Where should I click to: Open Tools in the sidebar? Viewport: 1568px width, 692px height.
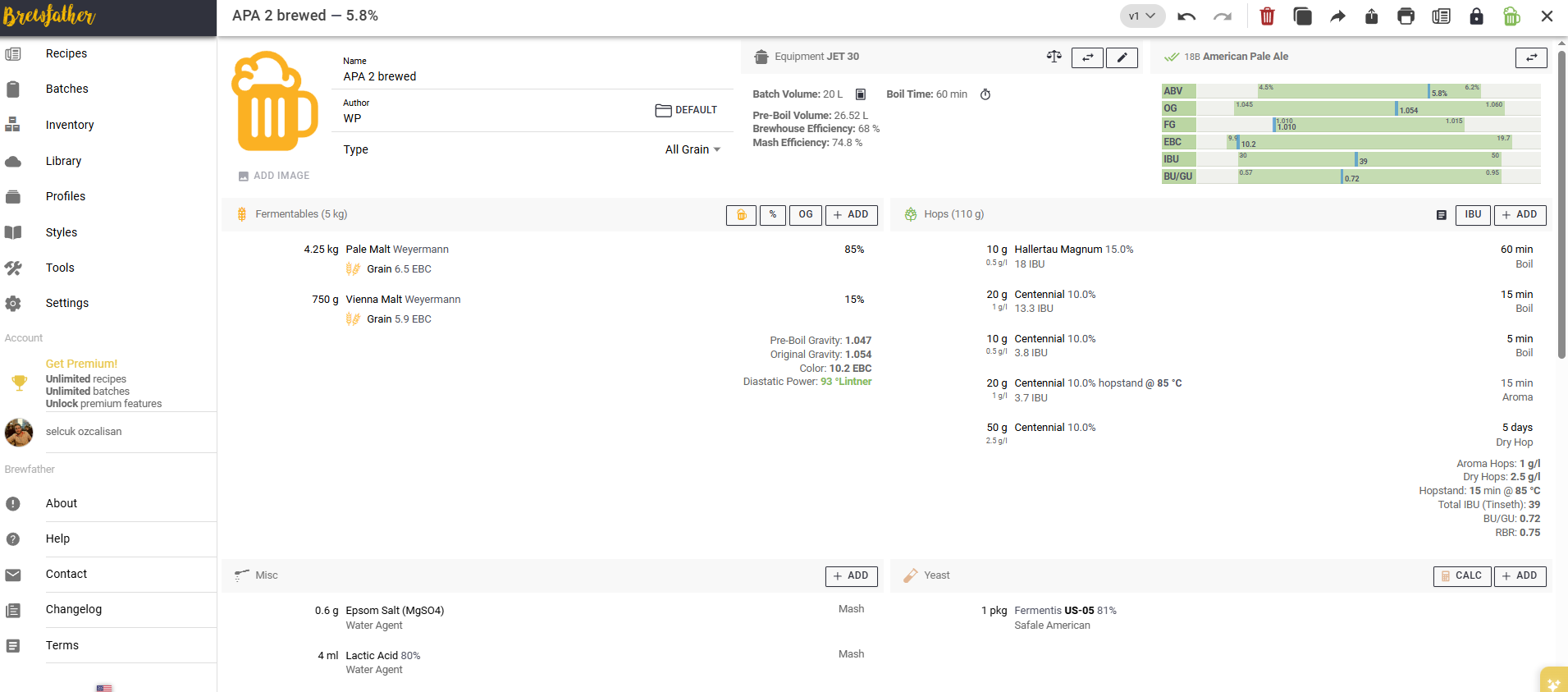108,268
